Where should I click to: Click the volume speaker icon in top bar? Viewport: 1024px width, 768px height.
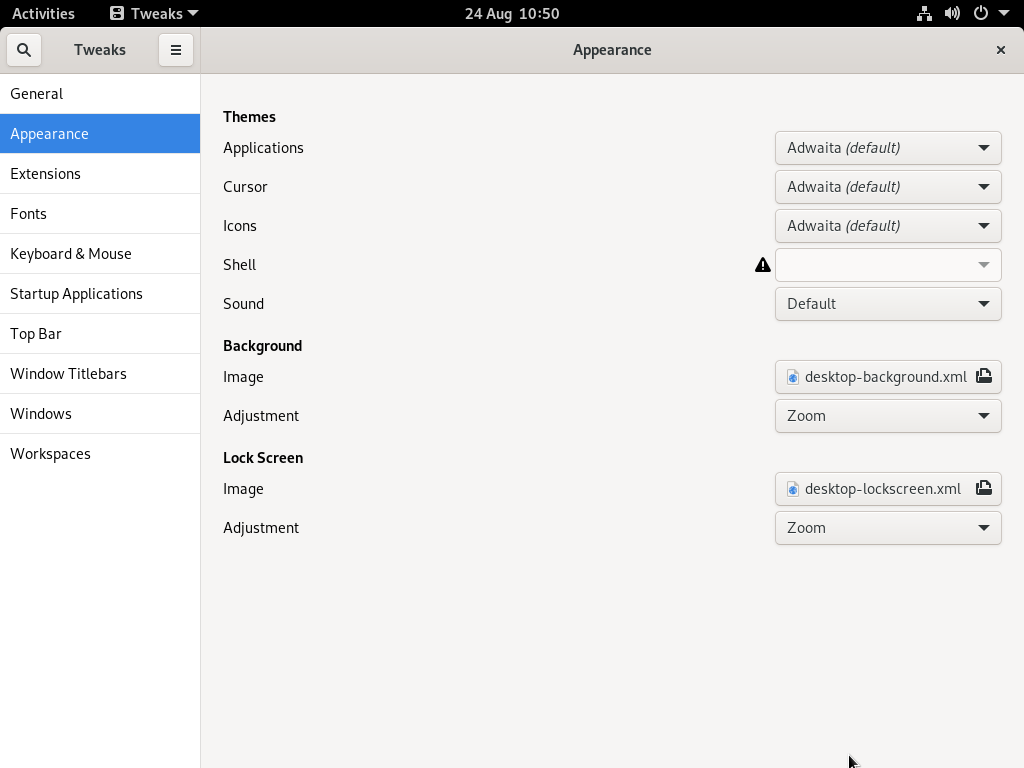[x=952, y=14]
